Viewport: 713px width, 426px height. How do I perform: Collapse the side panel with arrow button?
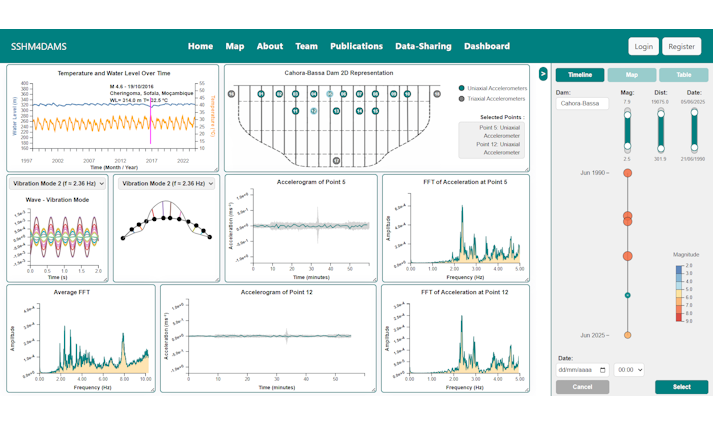[543, 73]
